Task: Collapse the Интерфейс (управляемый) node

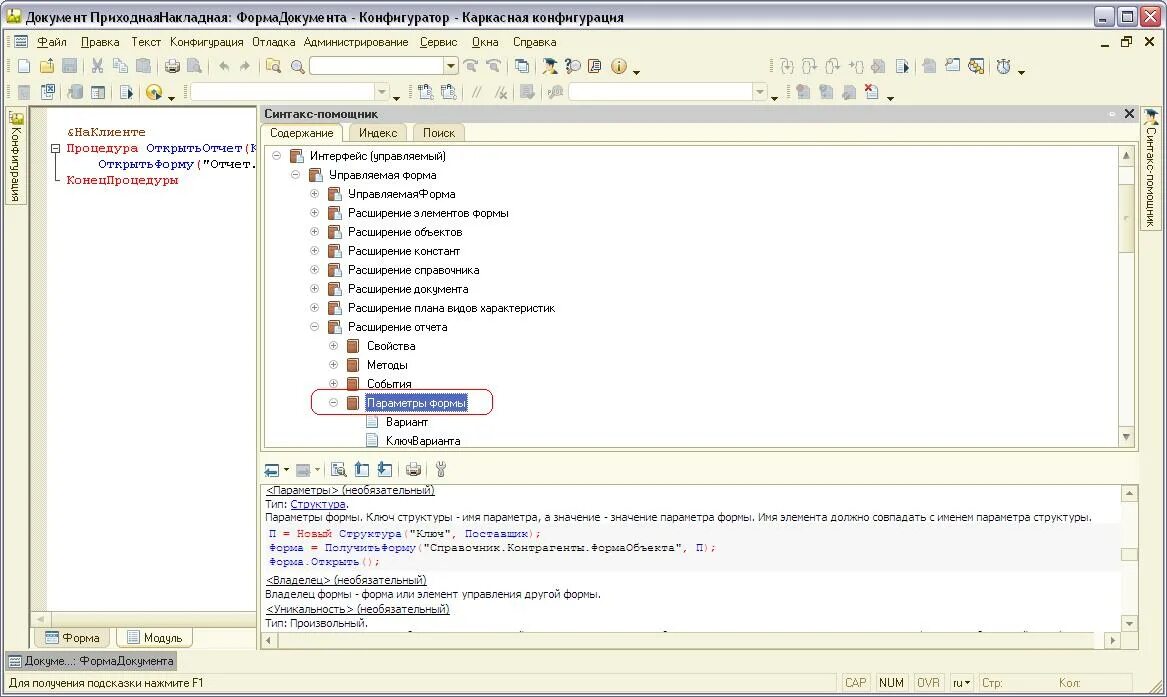Action: 276,156
